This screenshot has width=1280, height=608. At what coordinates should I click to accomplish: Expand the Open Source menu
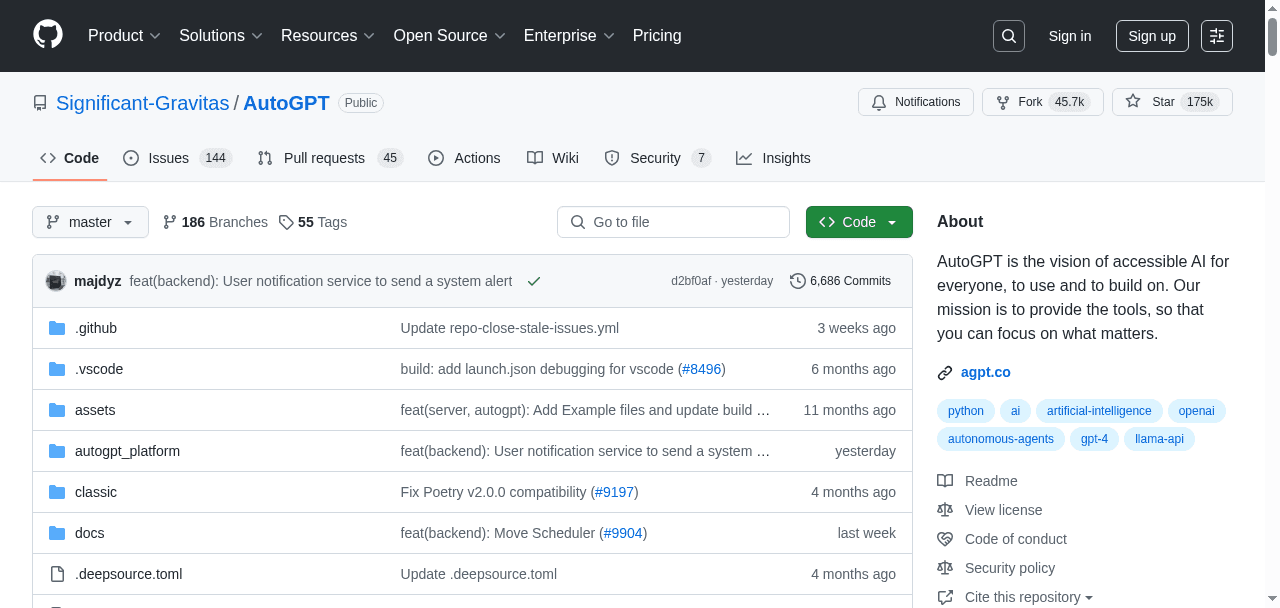click(x=449, y=36)
